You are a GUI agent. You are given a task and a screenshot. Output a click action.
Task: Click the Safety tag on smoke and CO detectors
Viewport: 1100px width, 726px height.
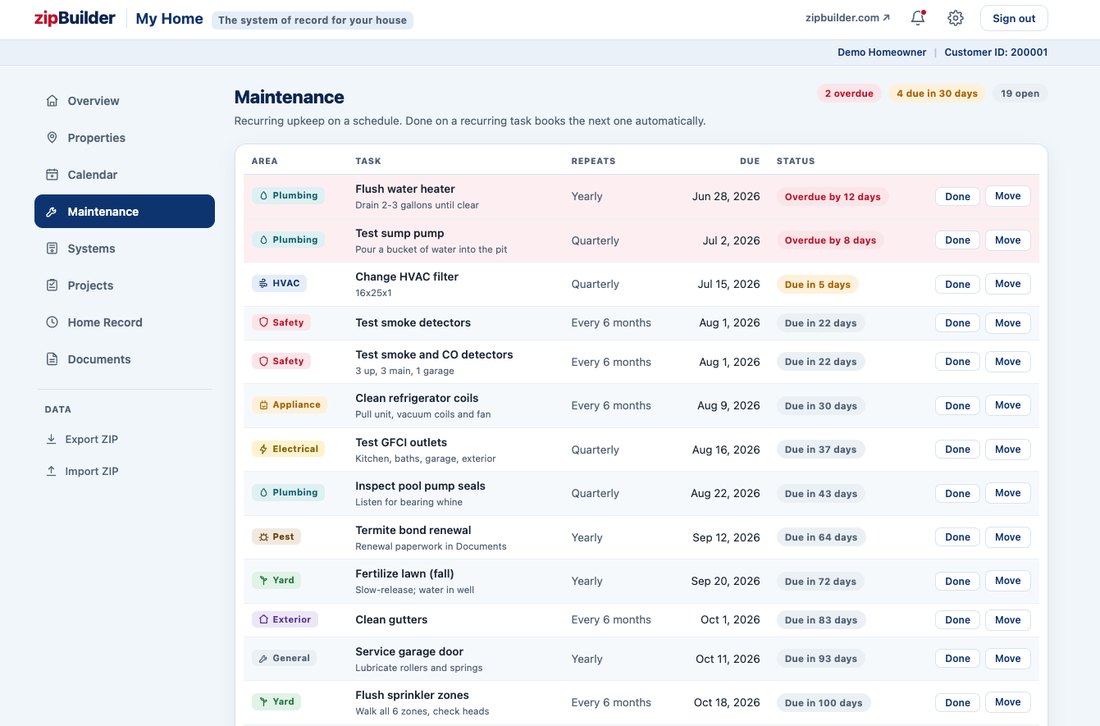click(281, 361)
